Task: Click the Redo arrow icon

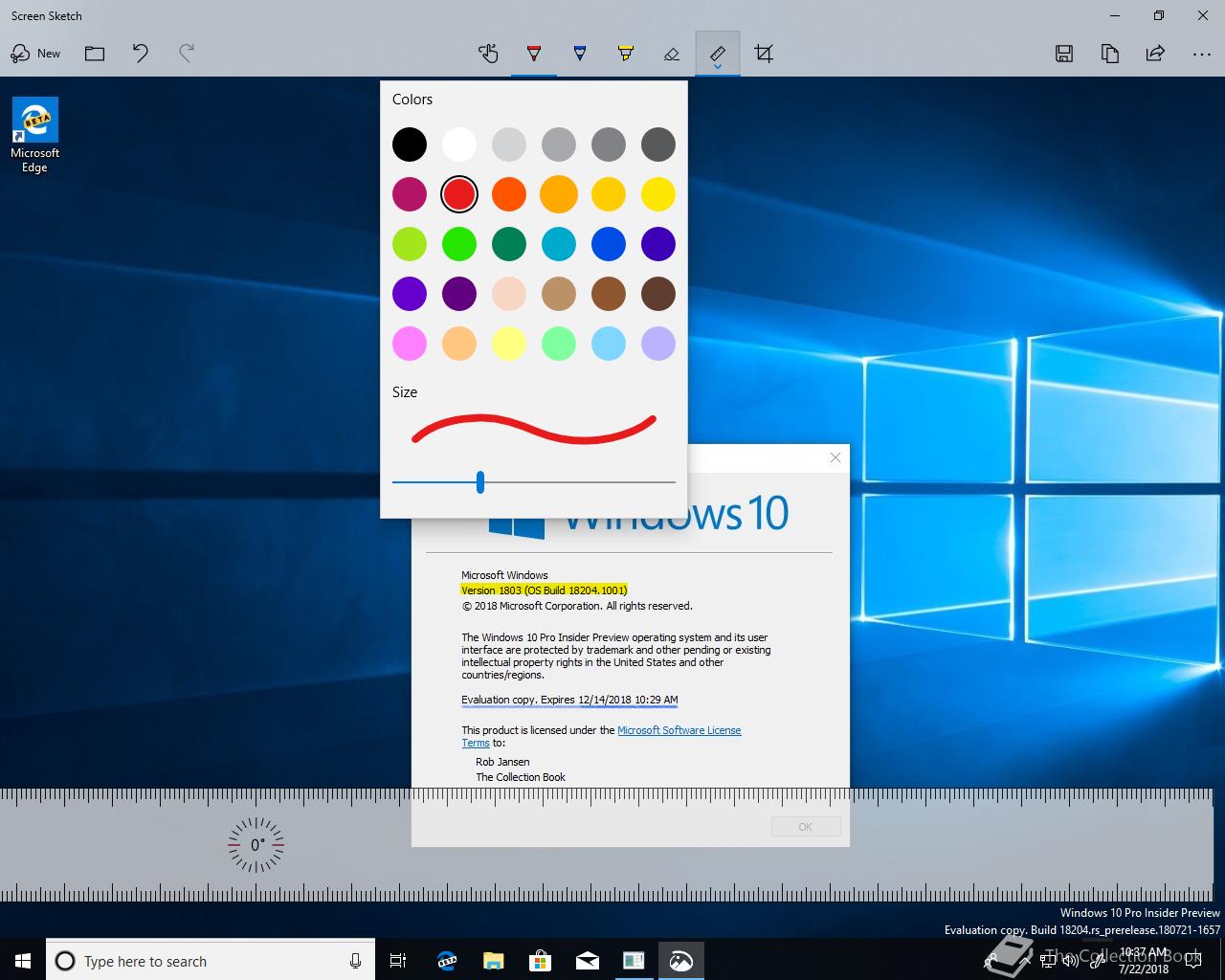Action: [x=187, y=54]
